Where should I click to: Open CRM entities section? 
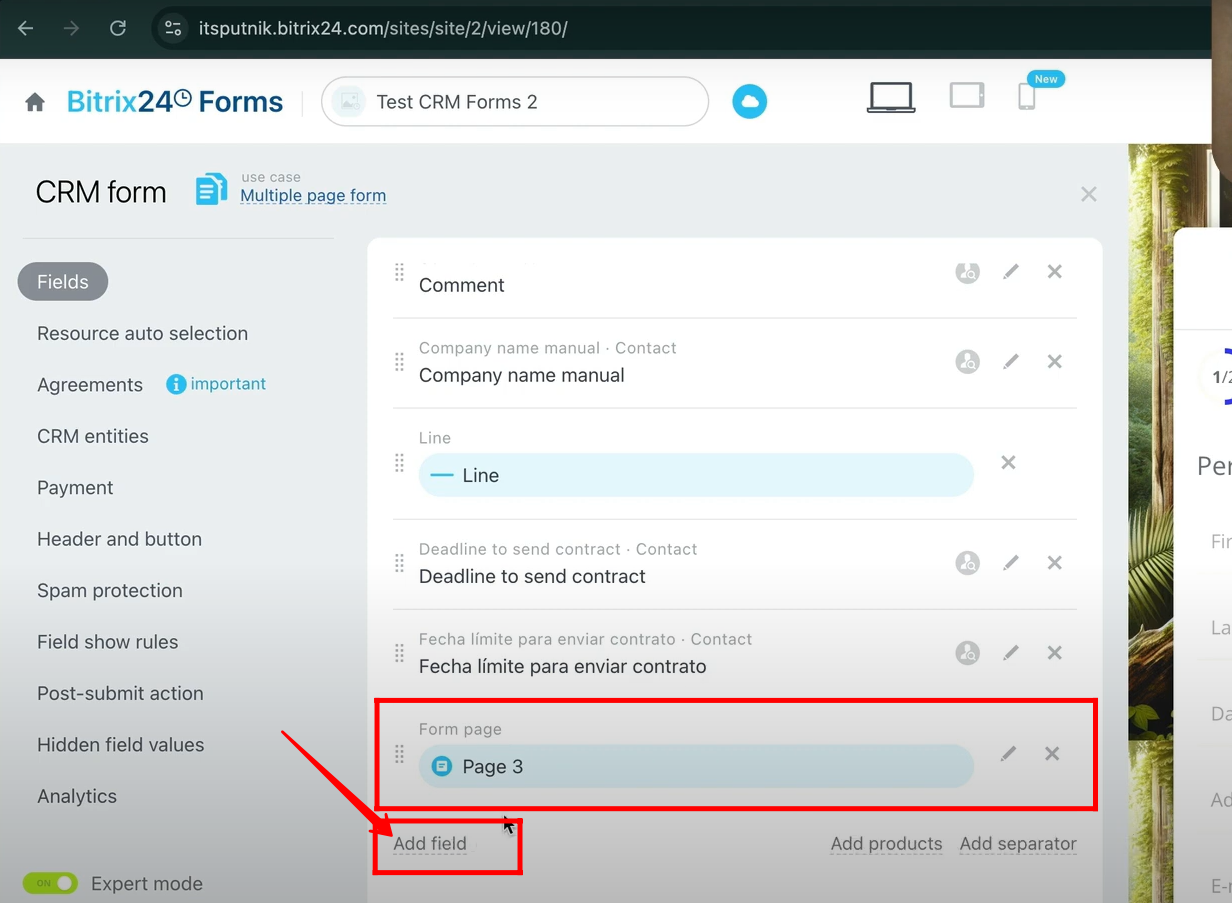pyautogui.click(x=93, y=436)
